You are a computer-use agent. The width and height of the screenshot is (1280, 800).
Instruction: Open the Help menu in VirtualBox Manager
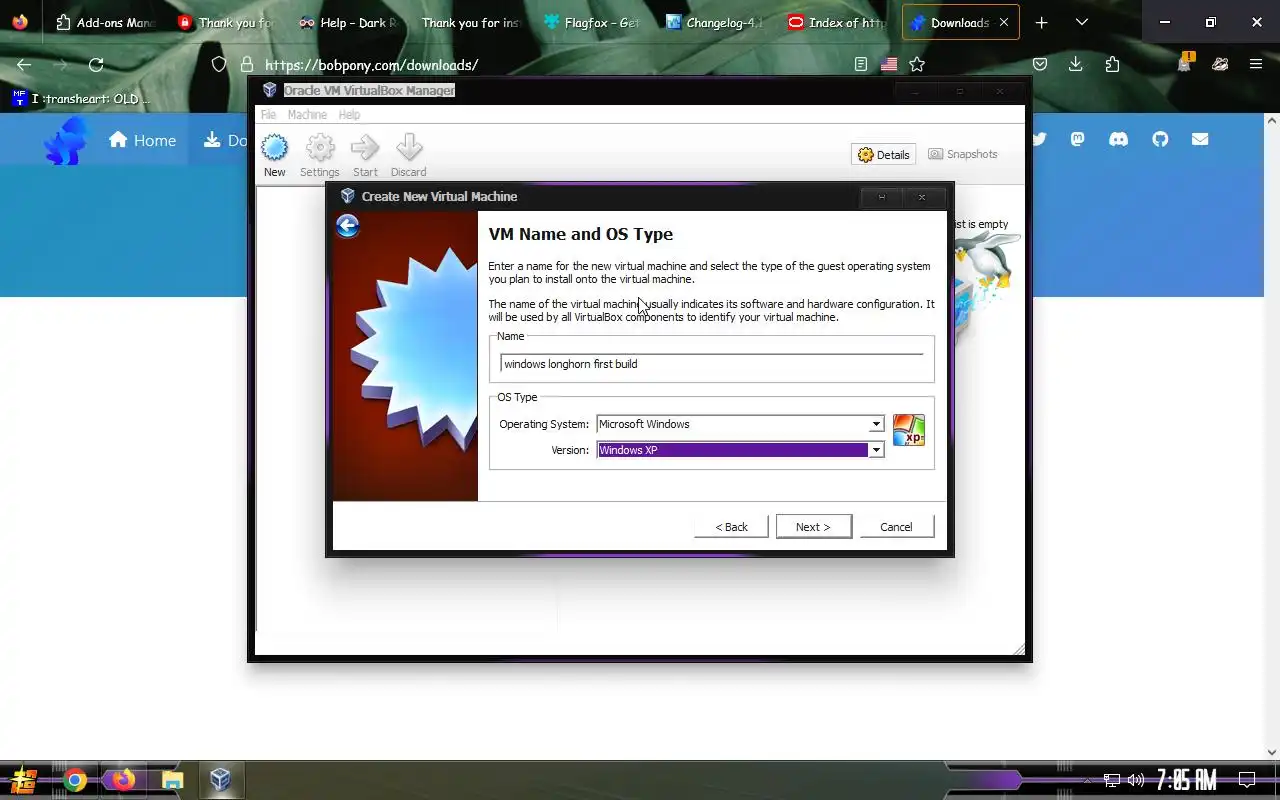tap(349, 115)
